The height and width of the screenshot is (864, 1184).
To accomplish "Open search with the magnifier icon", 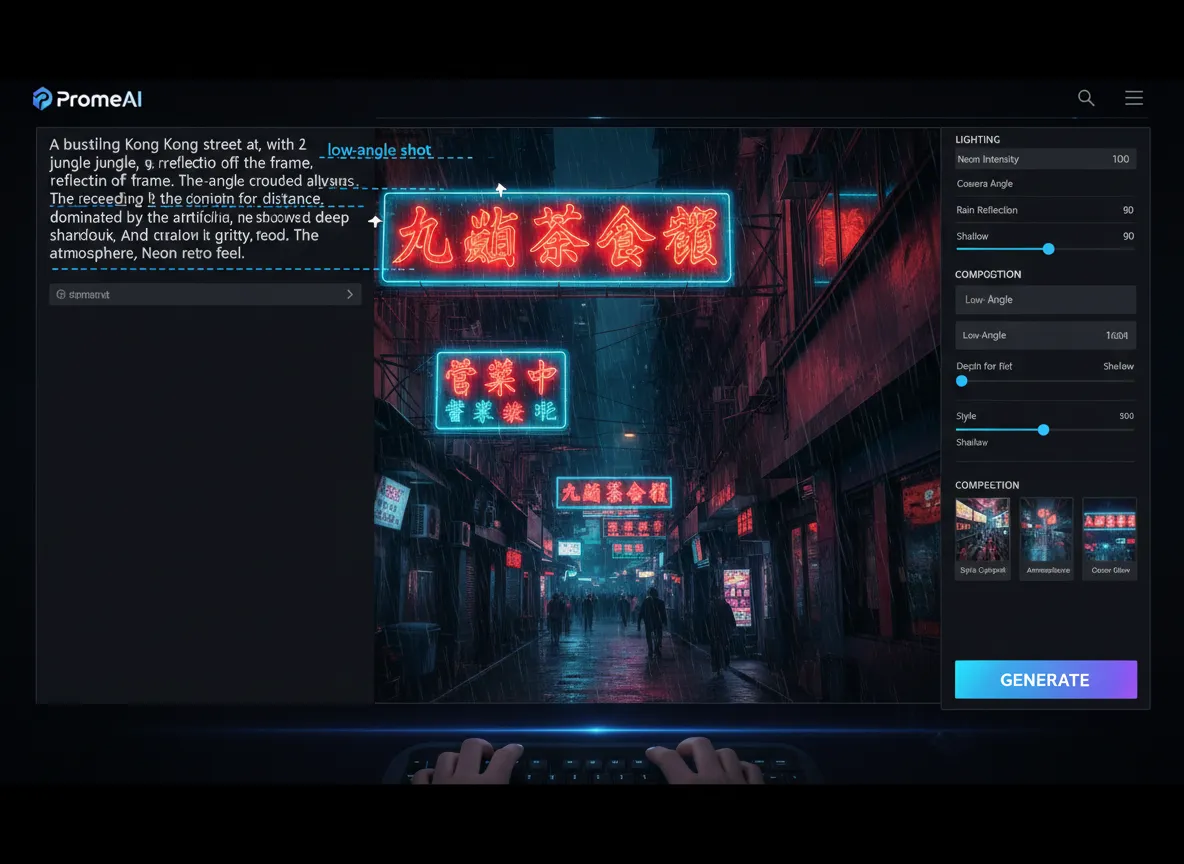I will [x=1086, y=98].
